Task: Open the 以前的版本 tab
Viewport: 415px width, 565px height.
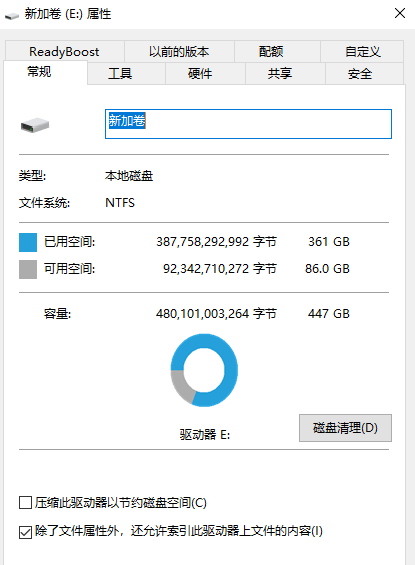Action: click(x=179, y=52)
